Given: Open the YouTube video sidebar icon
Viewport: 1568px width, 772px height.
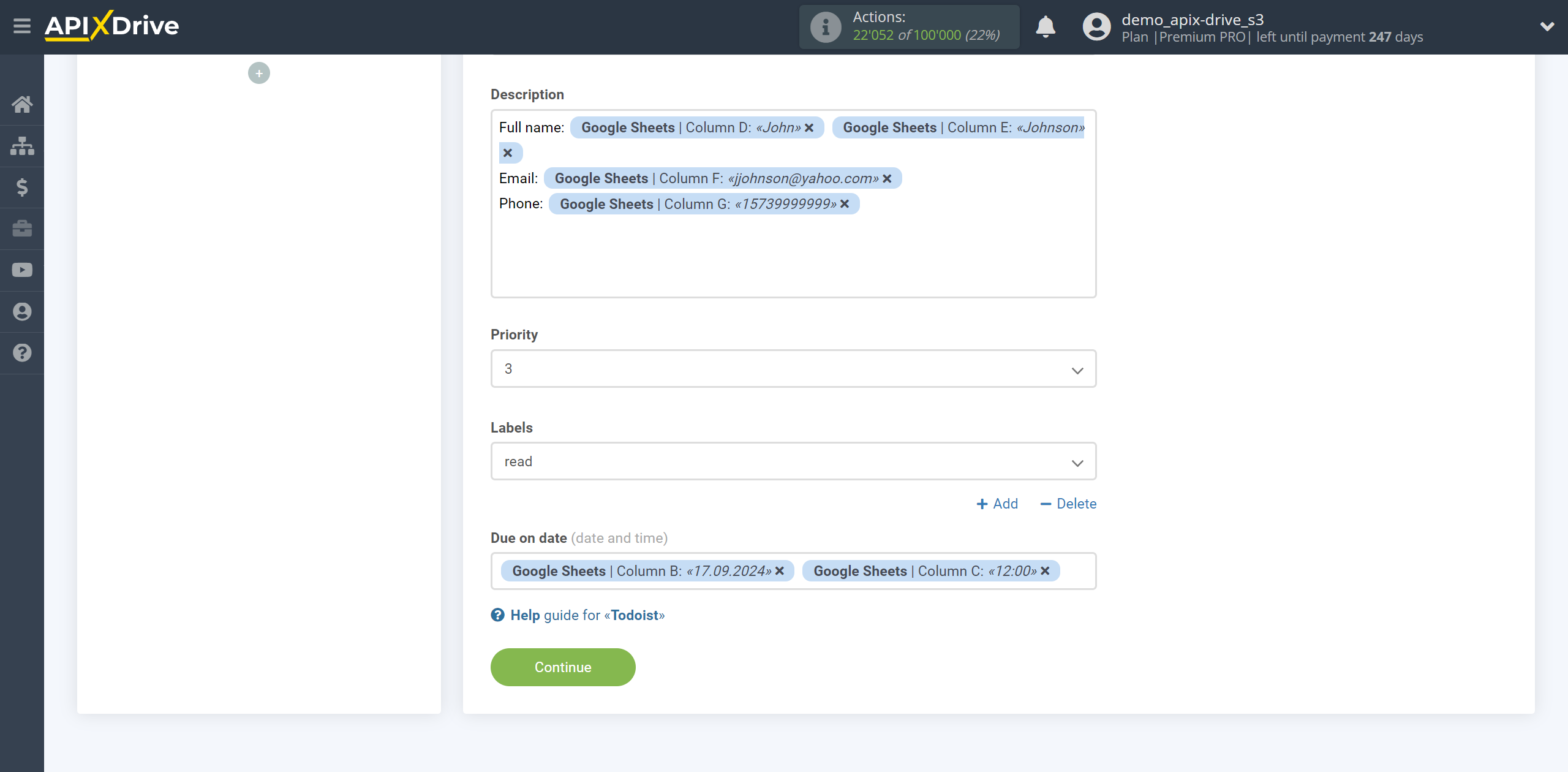Looking at the screenshot, I should (x=22, y=270).
